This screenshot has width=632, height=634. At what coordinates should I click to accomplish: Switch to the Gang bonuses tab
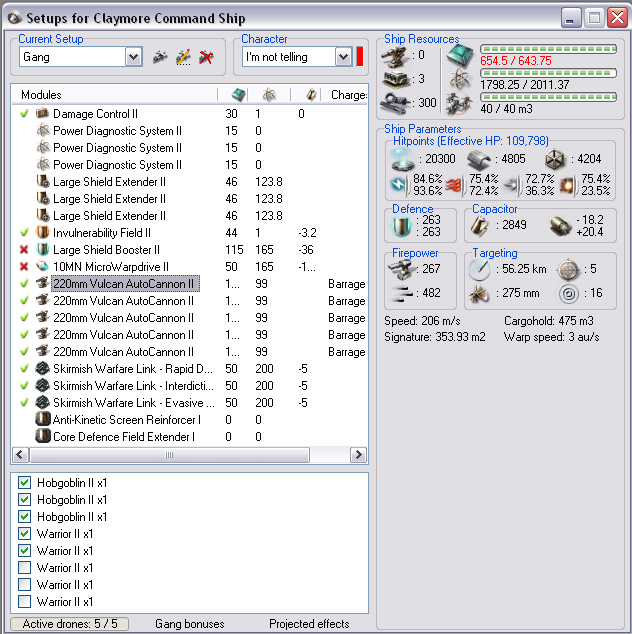190,623
